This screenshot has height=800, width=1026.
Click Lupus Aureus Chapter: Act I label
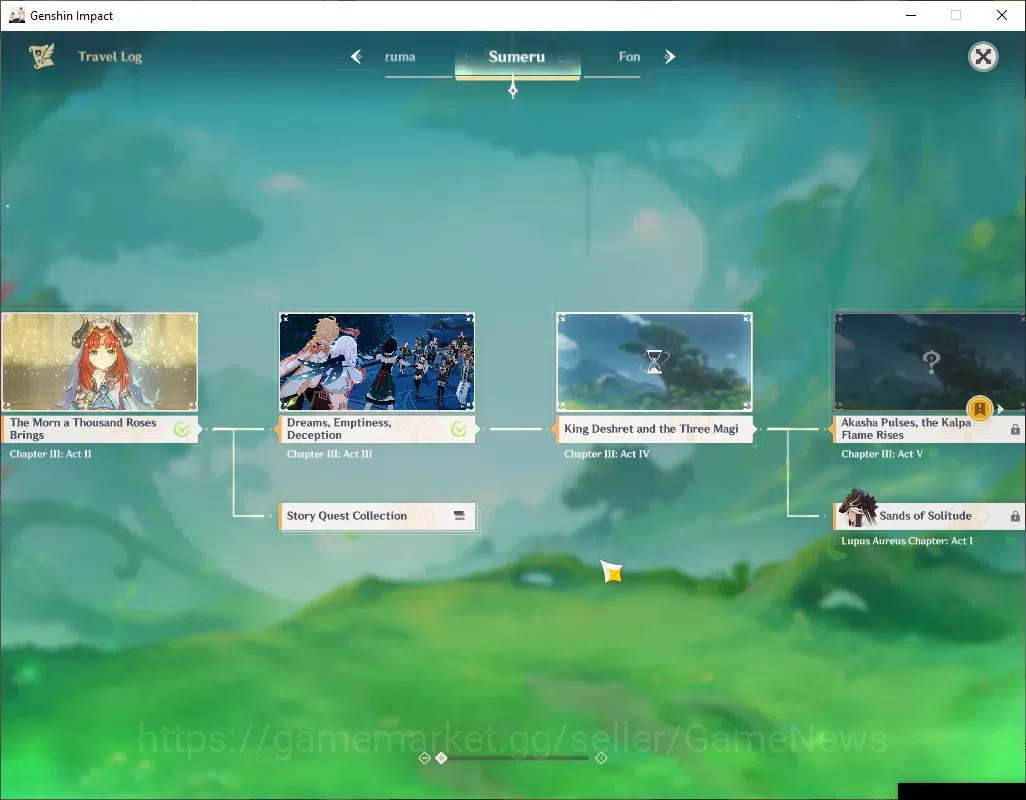pos(907,541)
